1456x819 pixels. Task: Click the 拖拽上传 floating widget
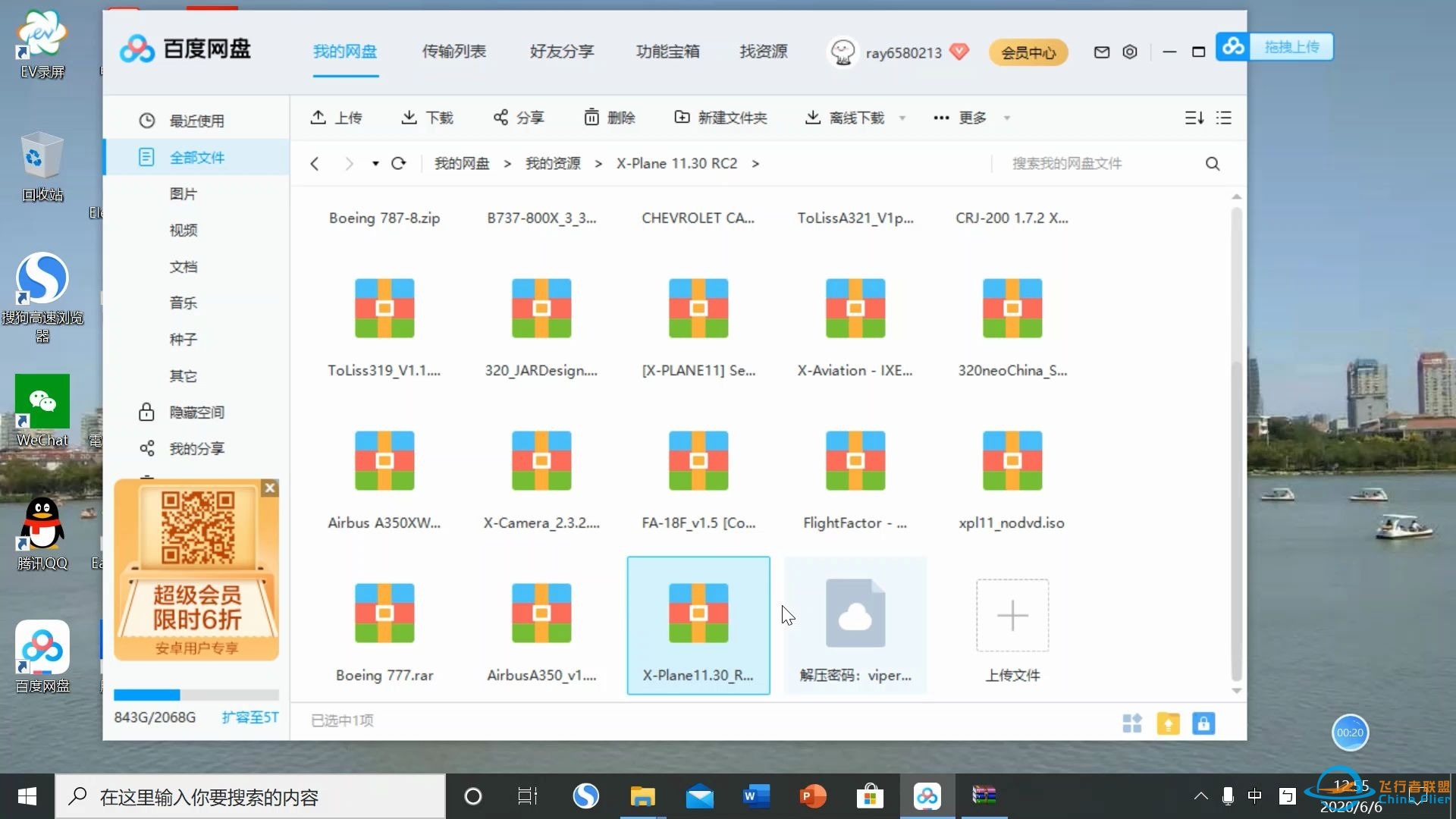(x=1274, y=46)
